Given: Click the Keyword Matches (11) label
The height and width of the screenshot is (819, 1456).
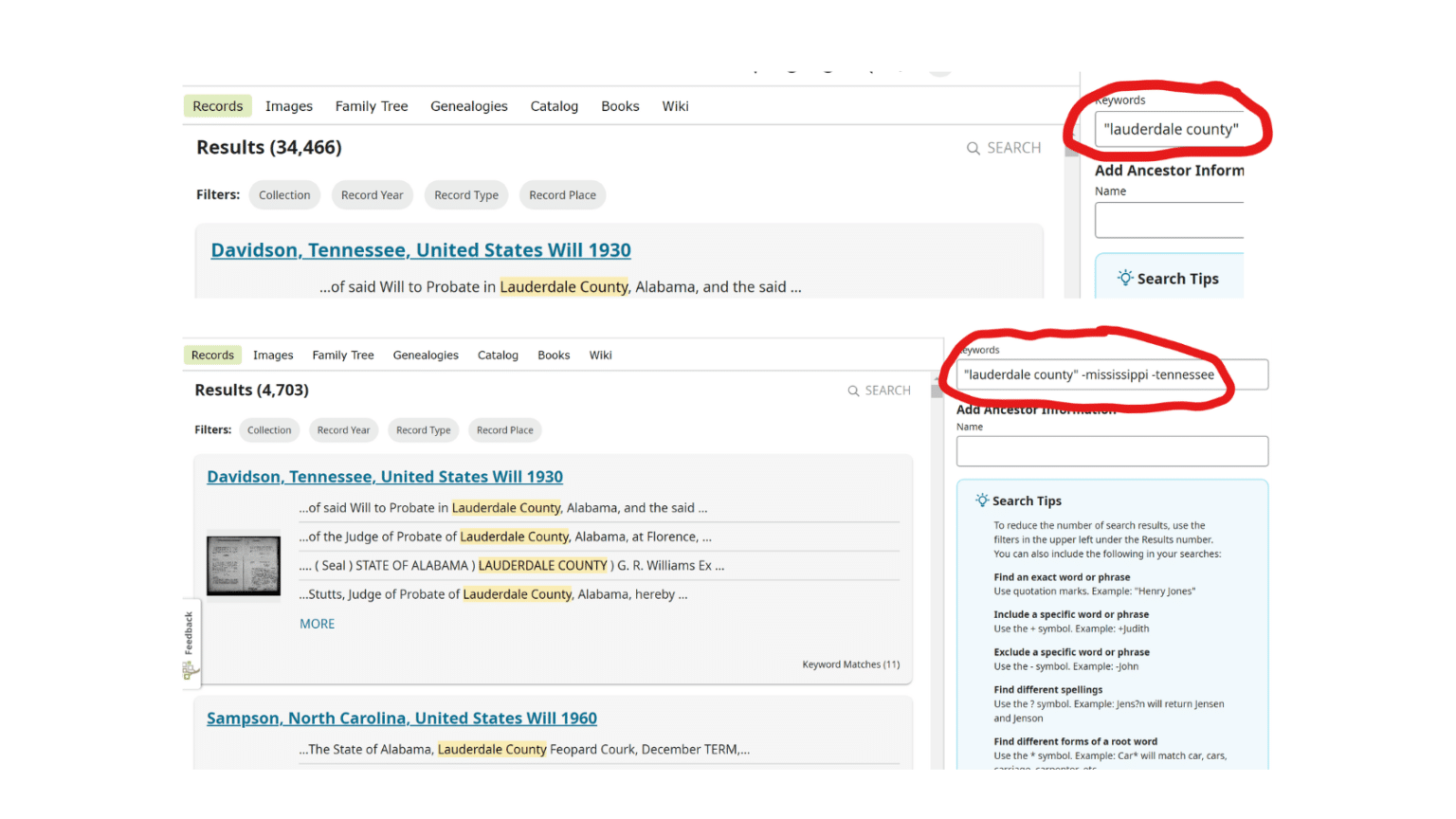Looking at the screenshot, I should click(x=850, y=664).
